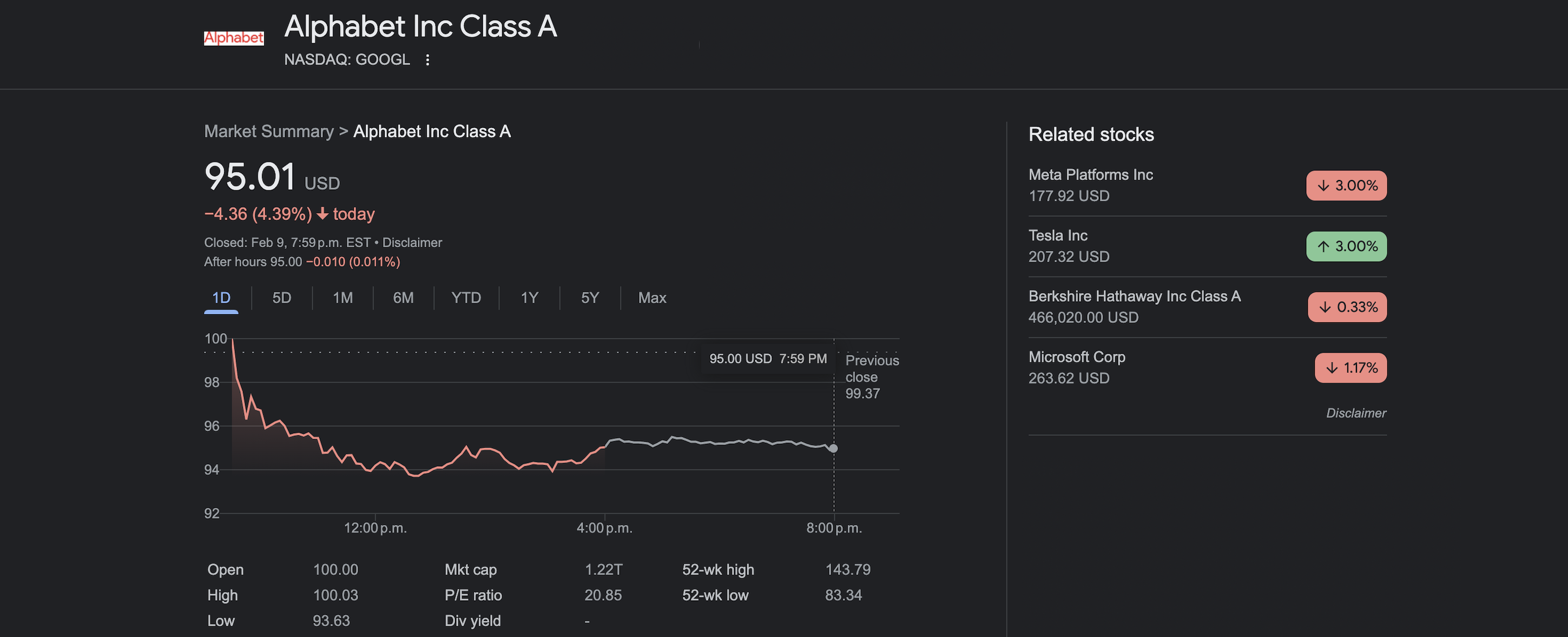Image resolution: width=1568 pixels, height=637 pixels.
Task: Open the Disclaimer link next to closing time
Action: (x=412, y=243)
